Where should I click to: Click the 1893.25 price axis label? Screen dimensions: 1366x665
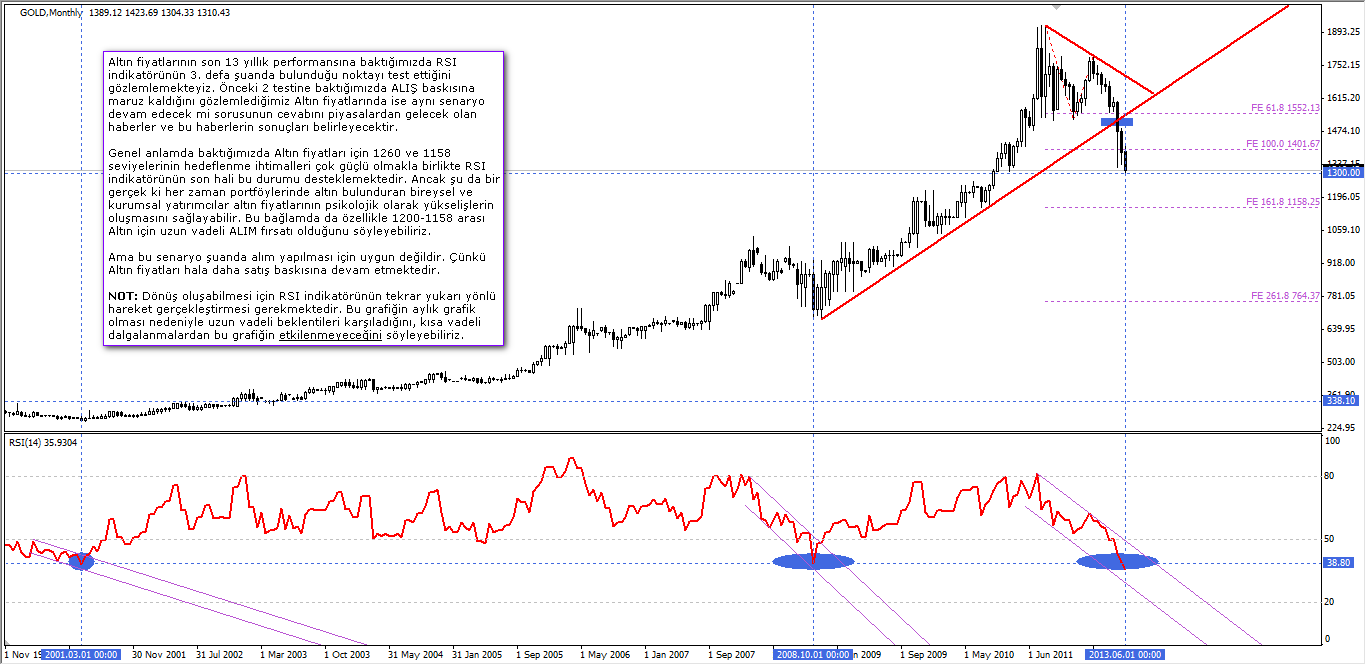1340,32
